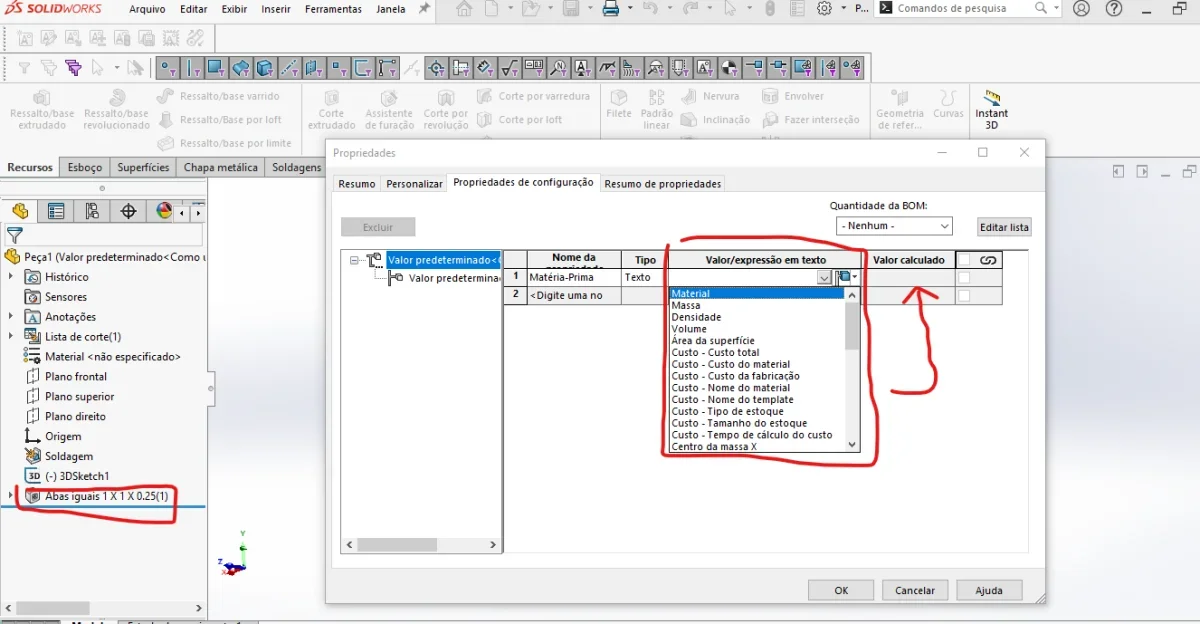
Task: Expand the Lista de corte(1) node
Action: [x=11, y=337]
